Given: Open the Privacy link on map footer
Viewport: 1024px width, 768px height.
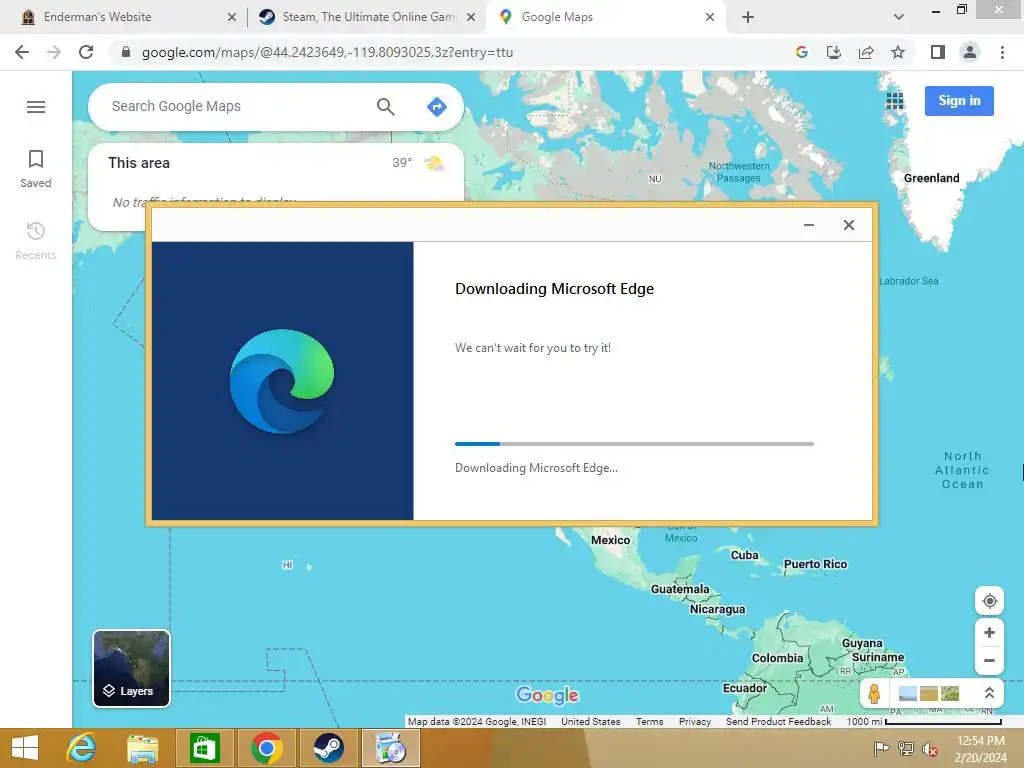Looking at the screenshot, I should pyautogui.click(x=694, y=721).
